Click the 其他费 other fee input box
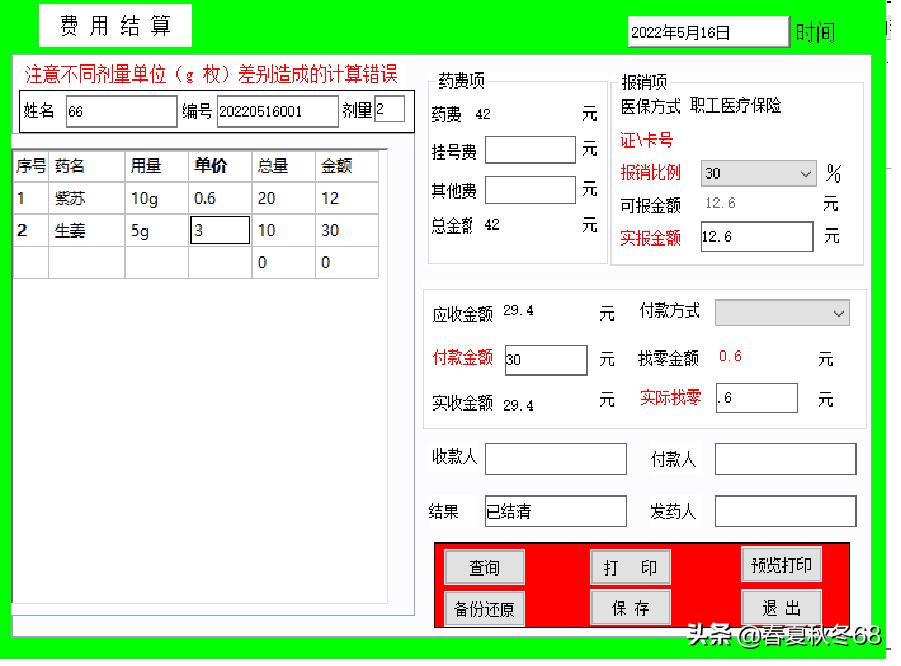901x666 pixels. pyautogui.click(x=530, y=189)
